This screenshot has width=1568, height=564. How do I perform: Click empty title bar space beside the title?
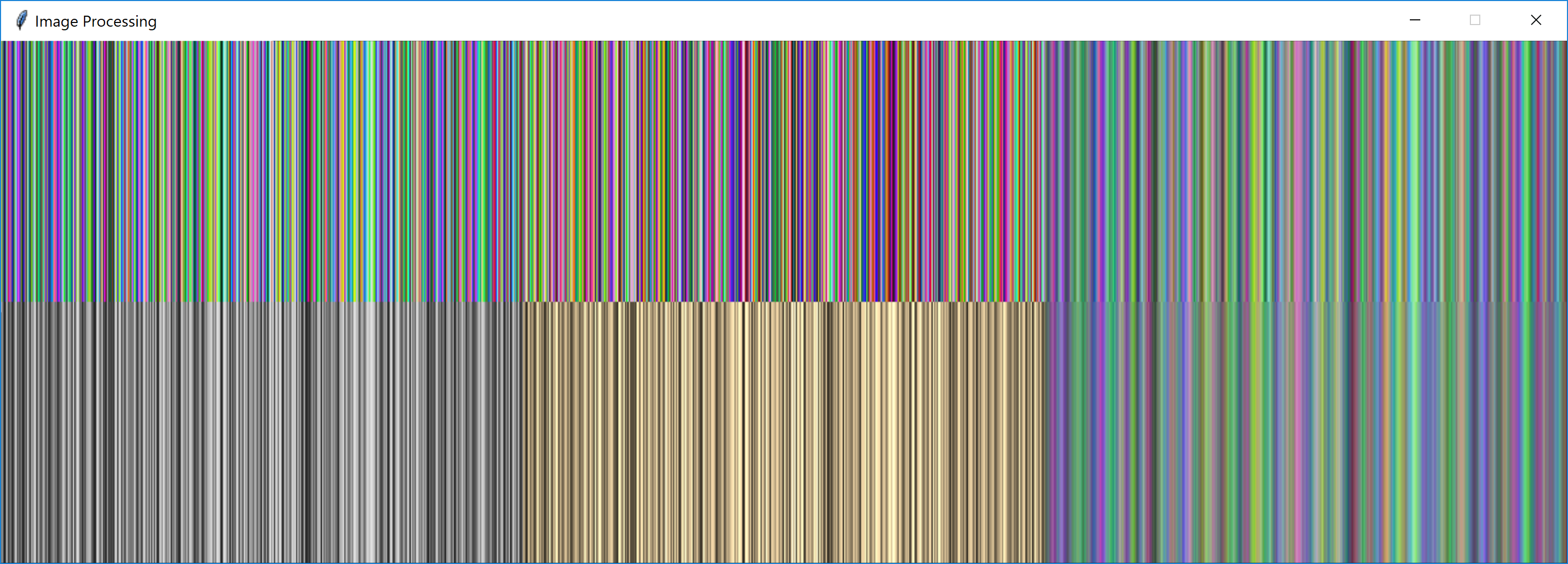pos(730,20)
